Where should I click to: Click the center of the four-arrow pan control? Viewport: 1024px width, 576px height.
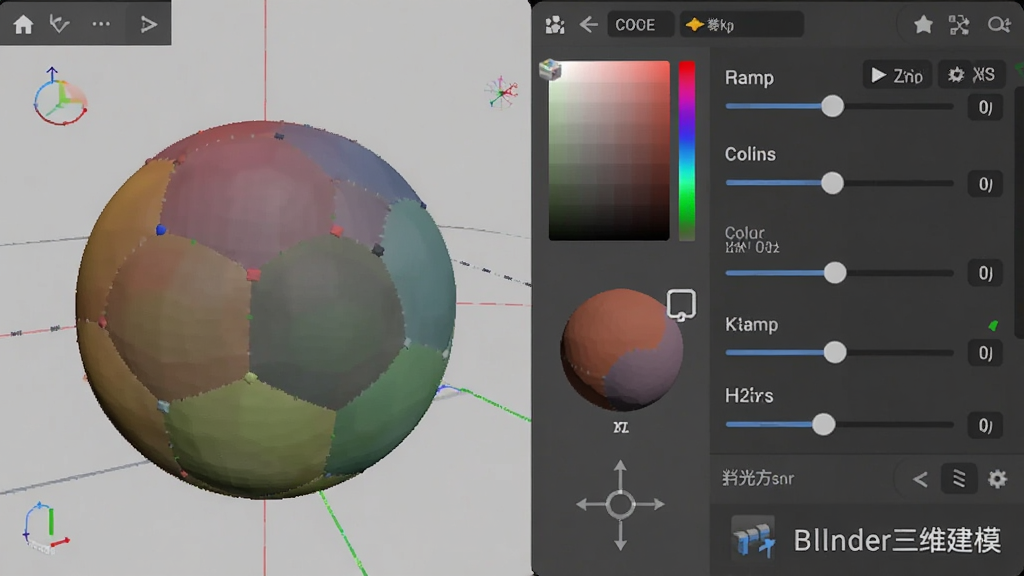[620, 504]
